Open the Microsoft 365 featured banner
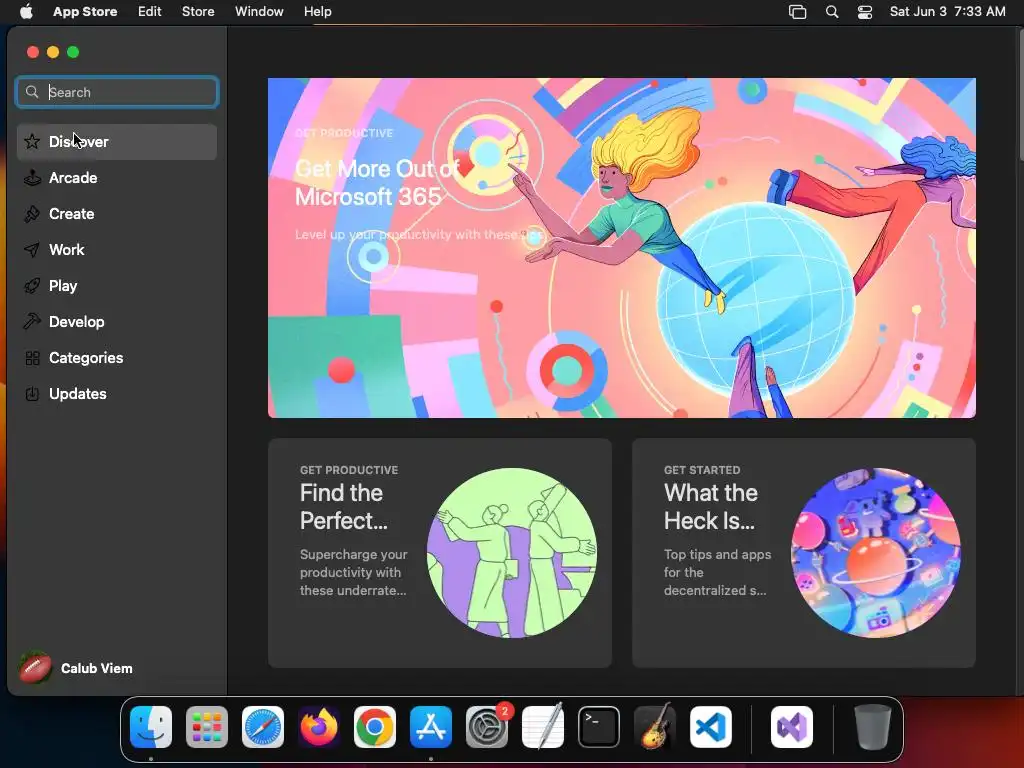Viewport: 1024px width, 768px height. 622,248
